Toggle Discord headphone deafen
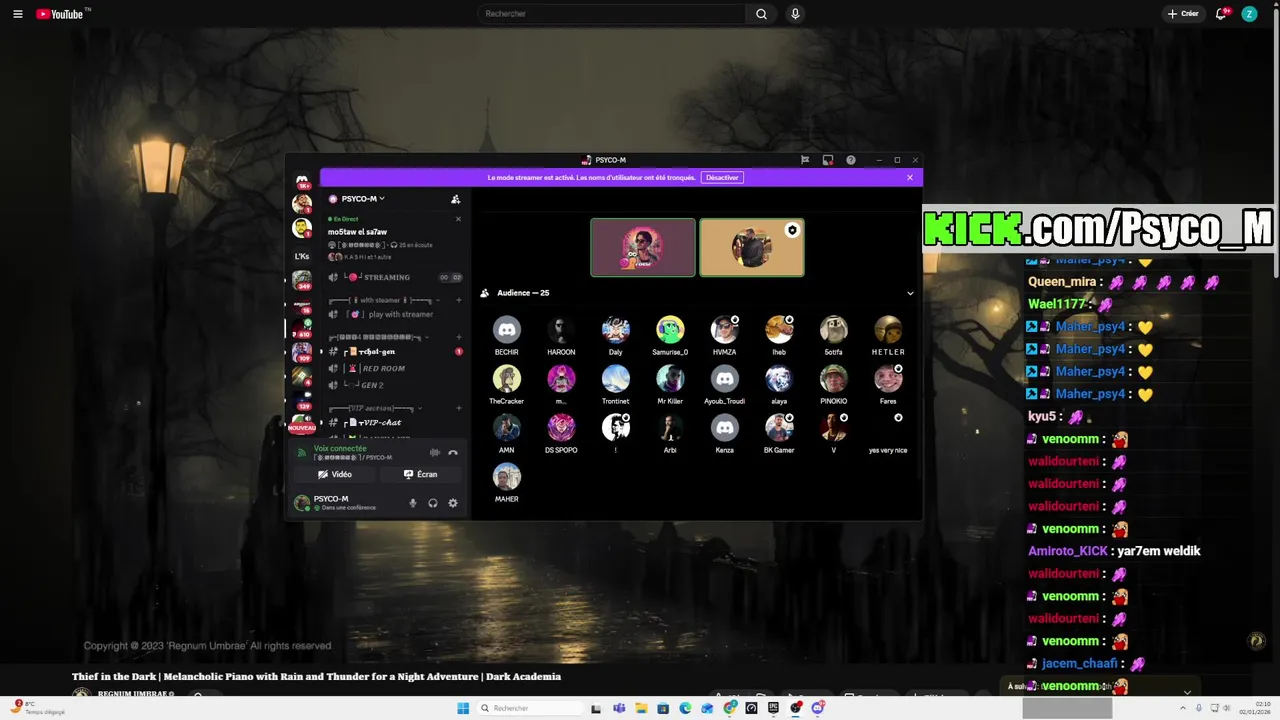This screenshot has height=720, width=1280. [433, 503]
